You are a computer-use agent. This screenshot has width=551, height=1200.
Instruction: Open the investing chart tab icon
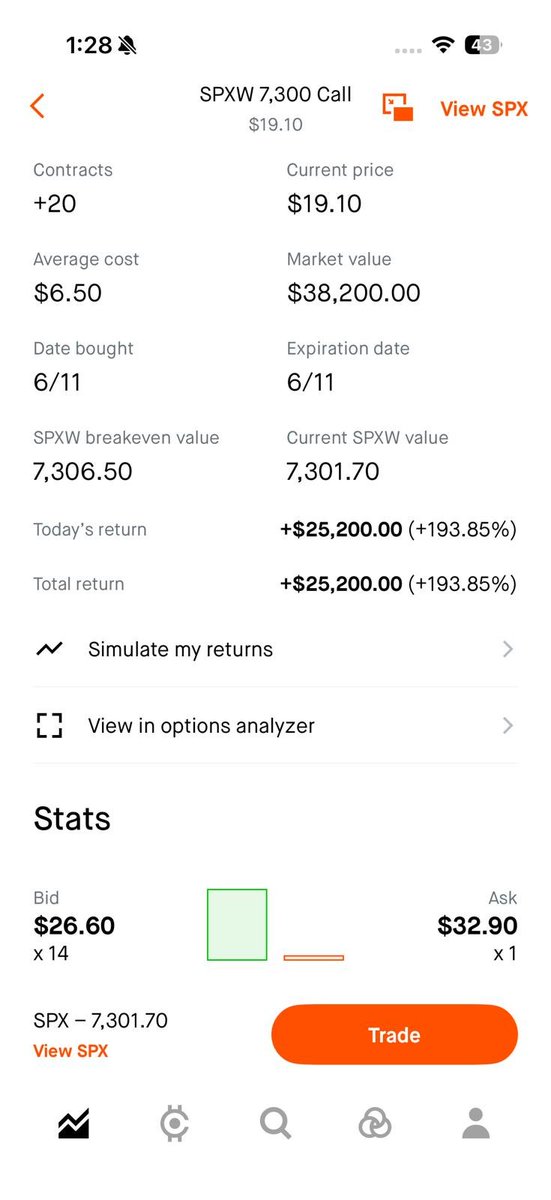[x=73, y=1124]
